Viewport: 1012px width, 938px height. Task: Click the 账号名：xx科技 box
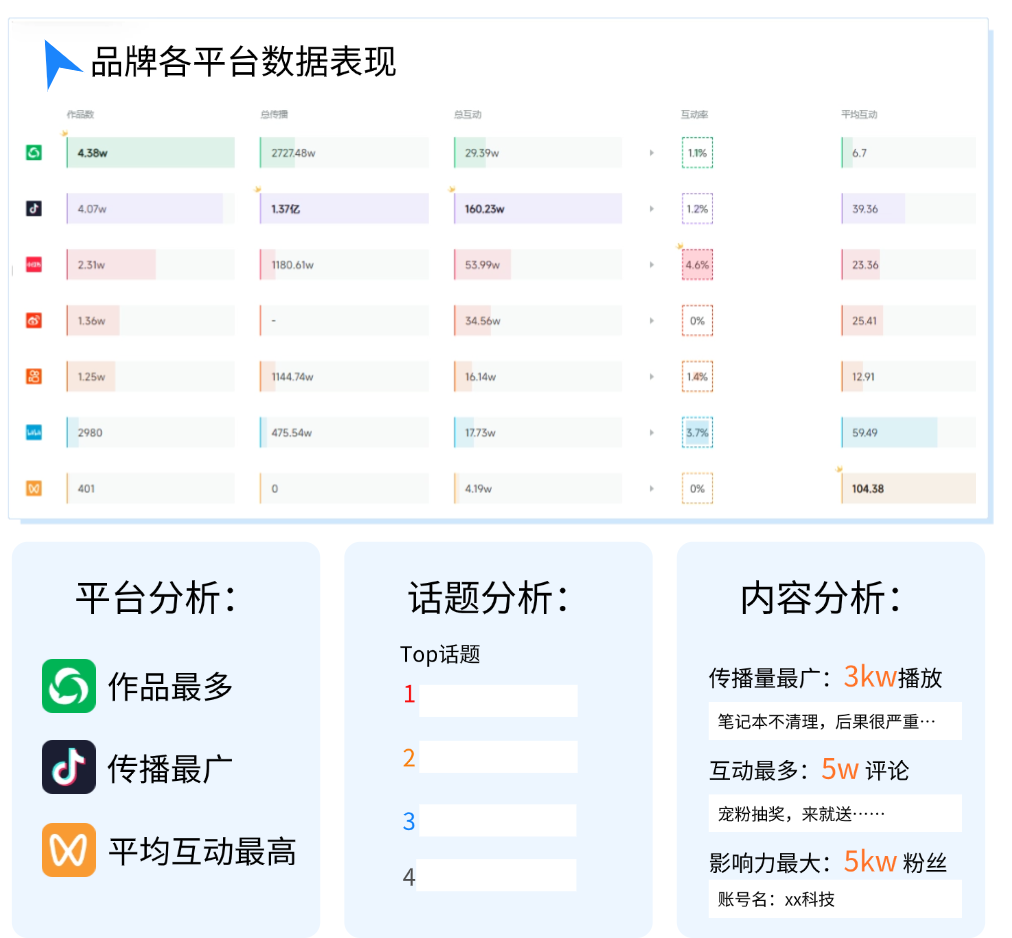click(x=835, y=899)
